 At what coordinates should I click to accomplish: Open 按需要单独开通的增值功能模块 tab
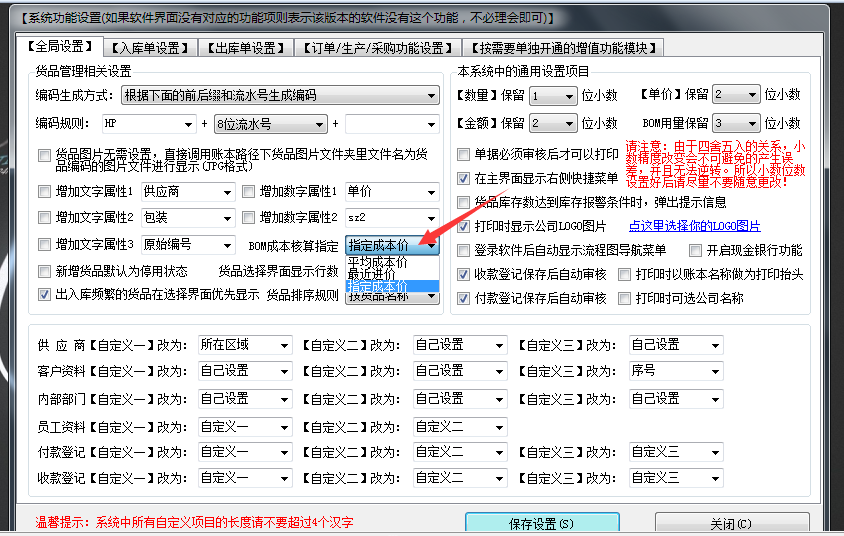(565, 48)
